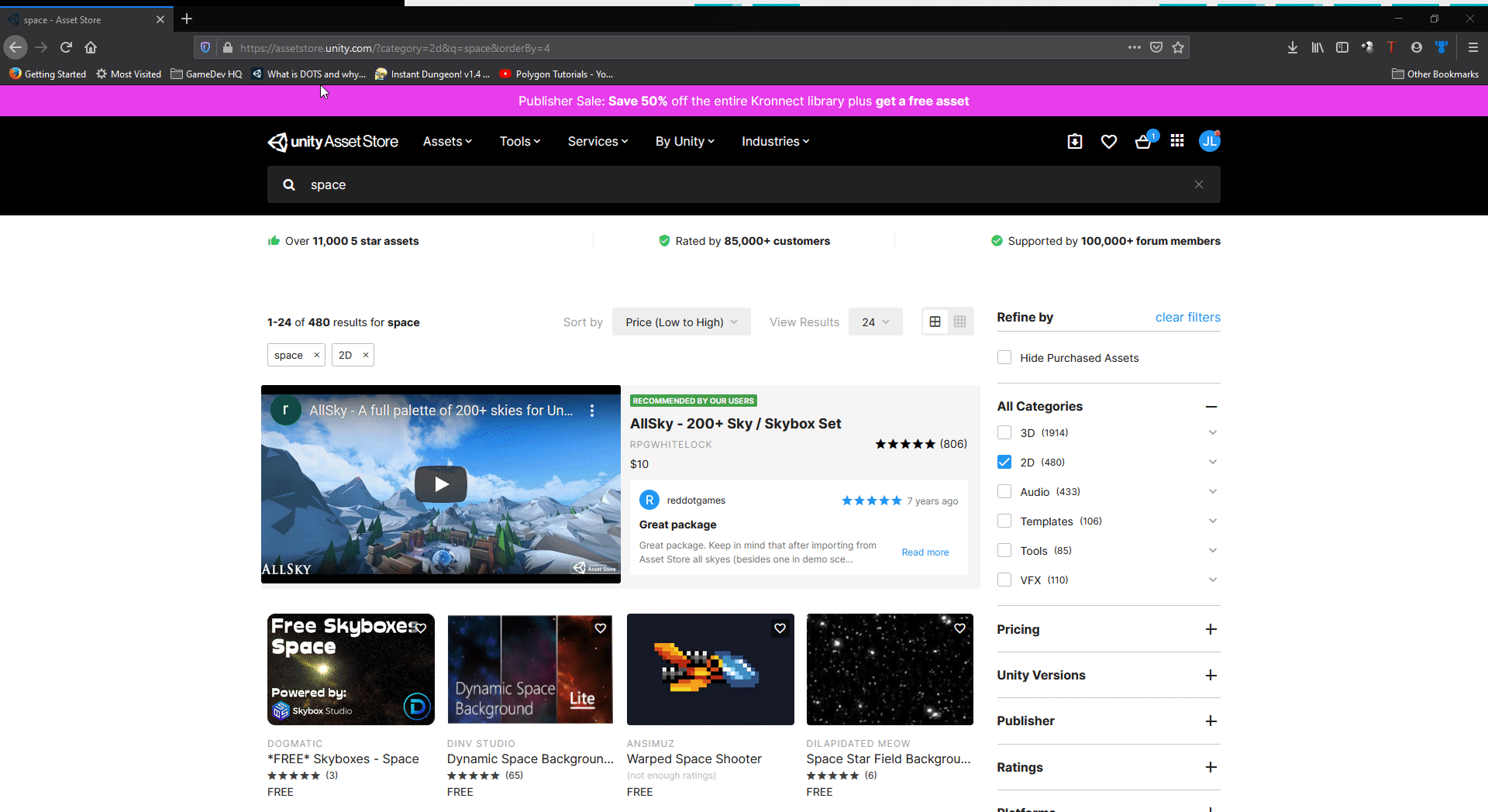
Task: Open the shopping cart
Action: [x=1143, y=141]
